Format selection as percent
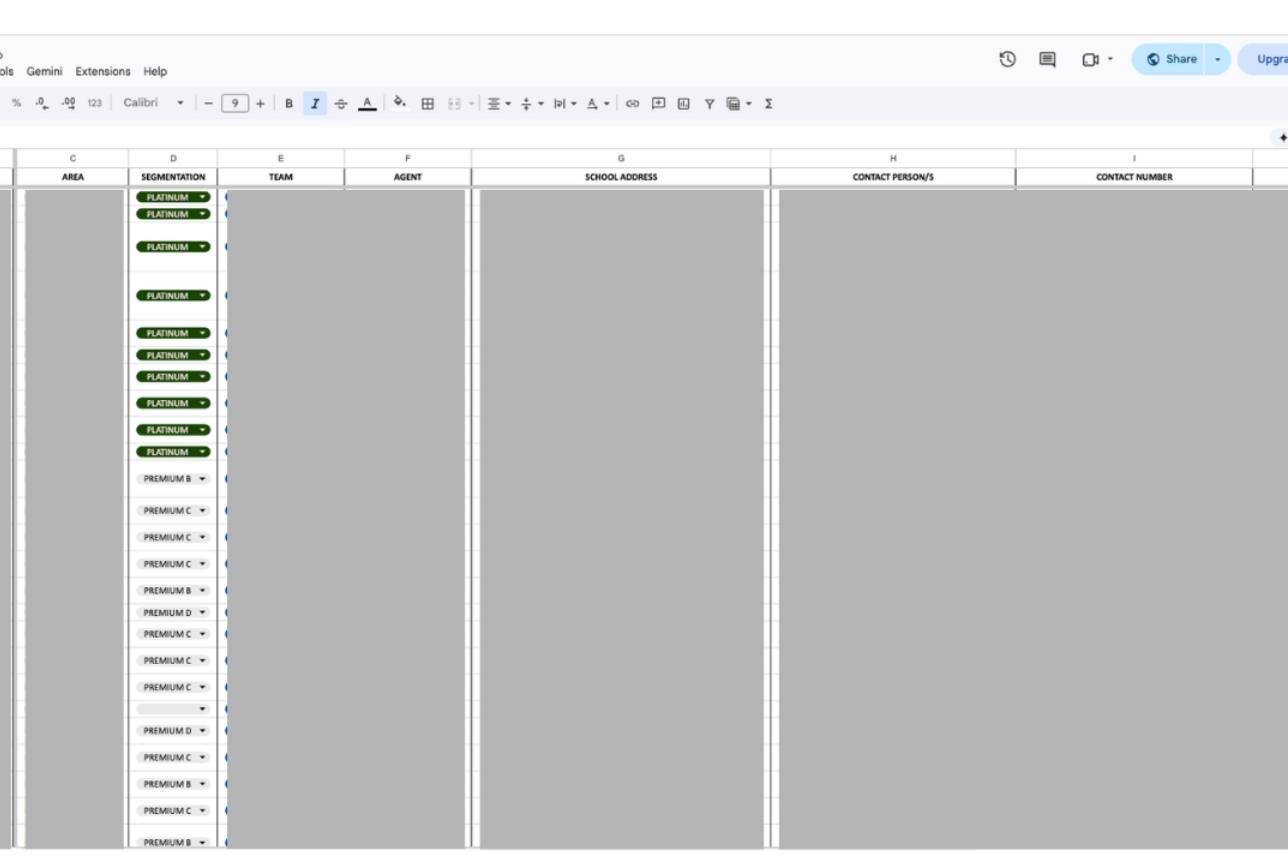The image size is (1288, 864). pos(16,103)
